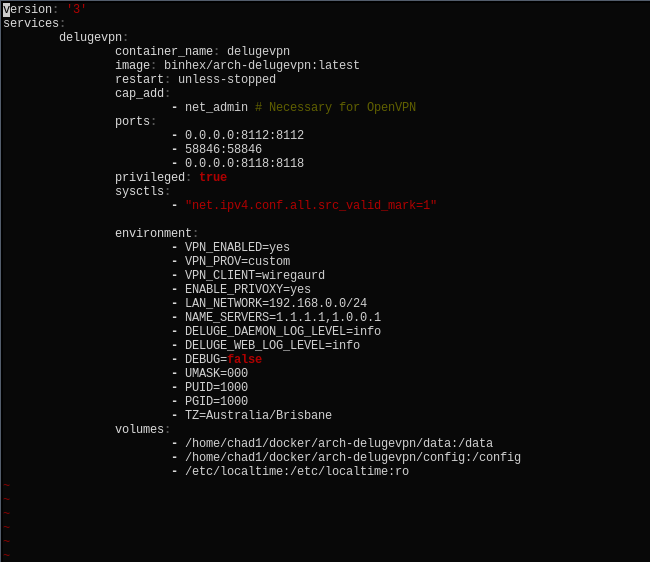Click the NAME_SERVERS=1.1.1.1,1.0.0.1 line
650x562 pixels.
point(283,317)
